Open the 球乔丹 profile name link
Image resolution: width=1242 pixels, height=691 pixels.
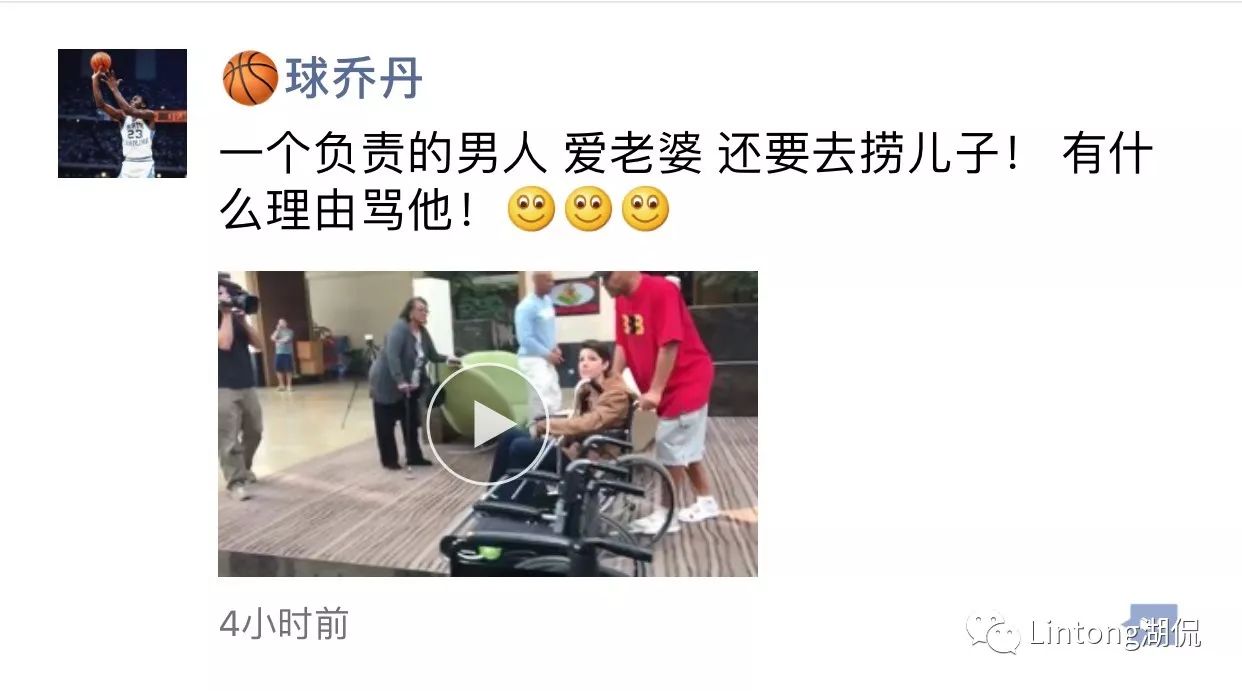pos(354,78)
